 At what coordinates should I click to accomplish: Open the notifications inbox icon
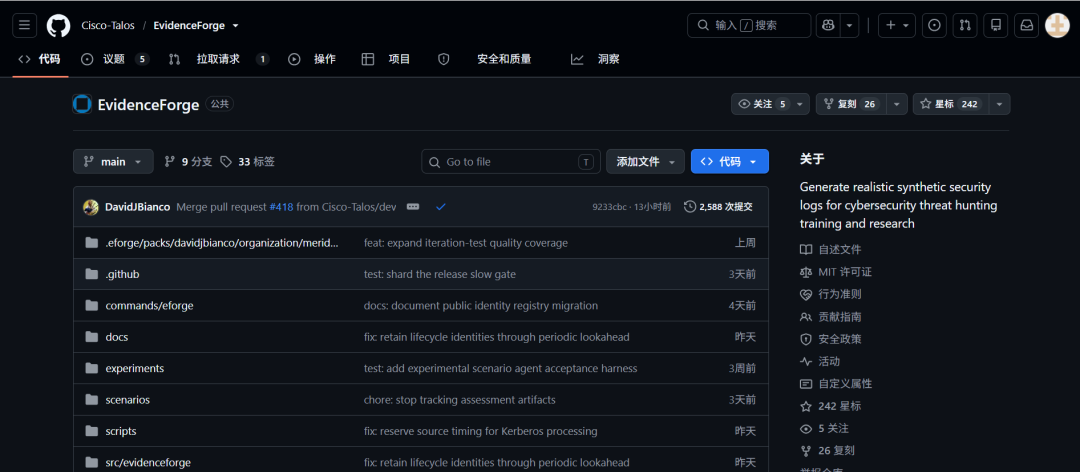[x=1026, y=25]
